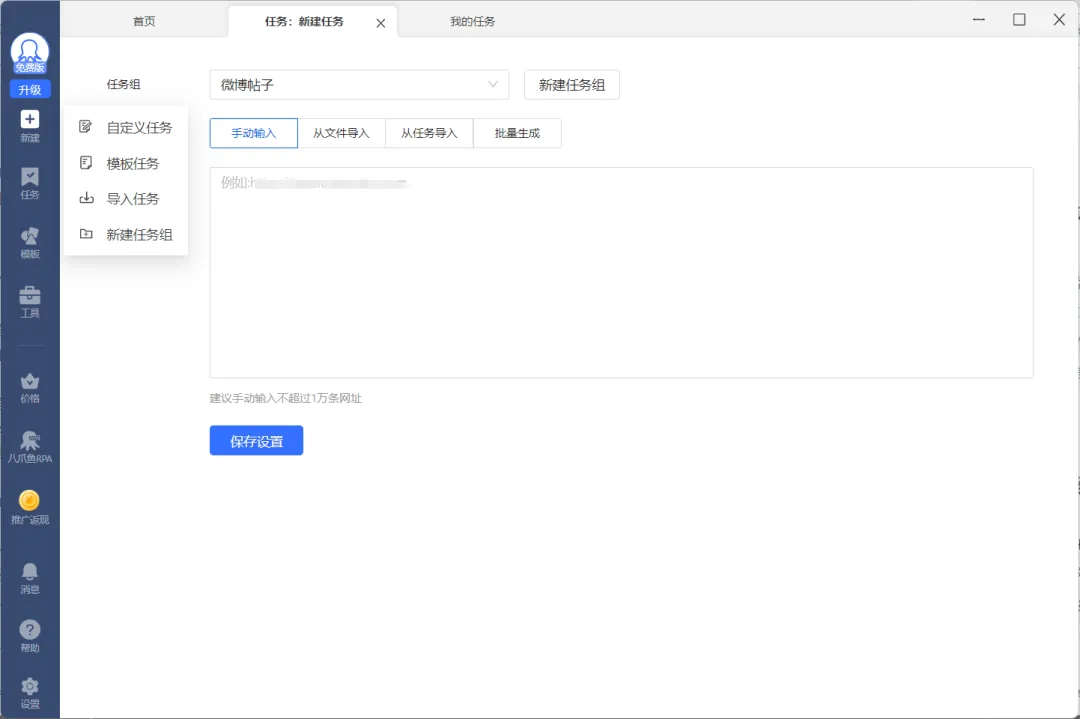Focus the URL input text area
The image size is (1080, 719).
click(621, 272)
